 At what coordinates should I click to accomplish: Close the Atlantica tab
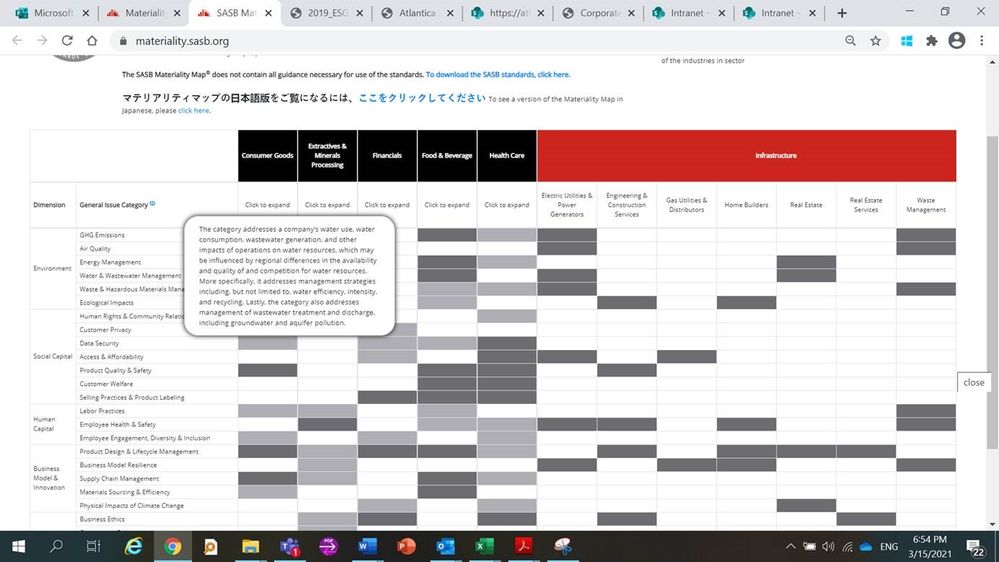450,13
